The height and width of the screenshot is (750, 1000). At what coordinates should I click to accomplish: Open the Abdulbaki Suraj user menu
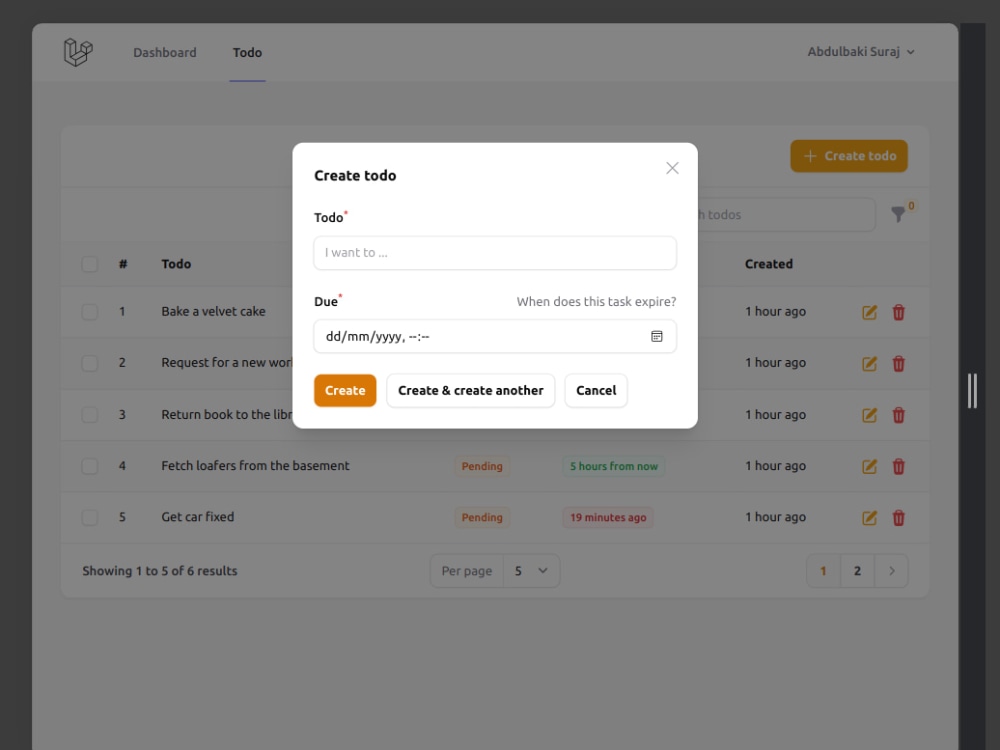[x=861, y=52]
